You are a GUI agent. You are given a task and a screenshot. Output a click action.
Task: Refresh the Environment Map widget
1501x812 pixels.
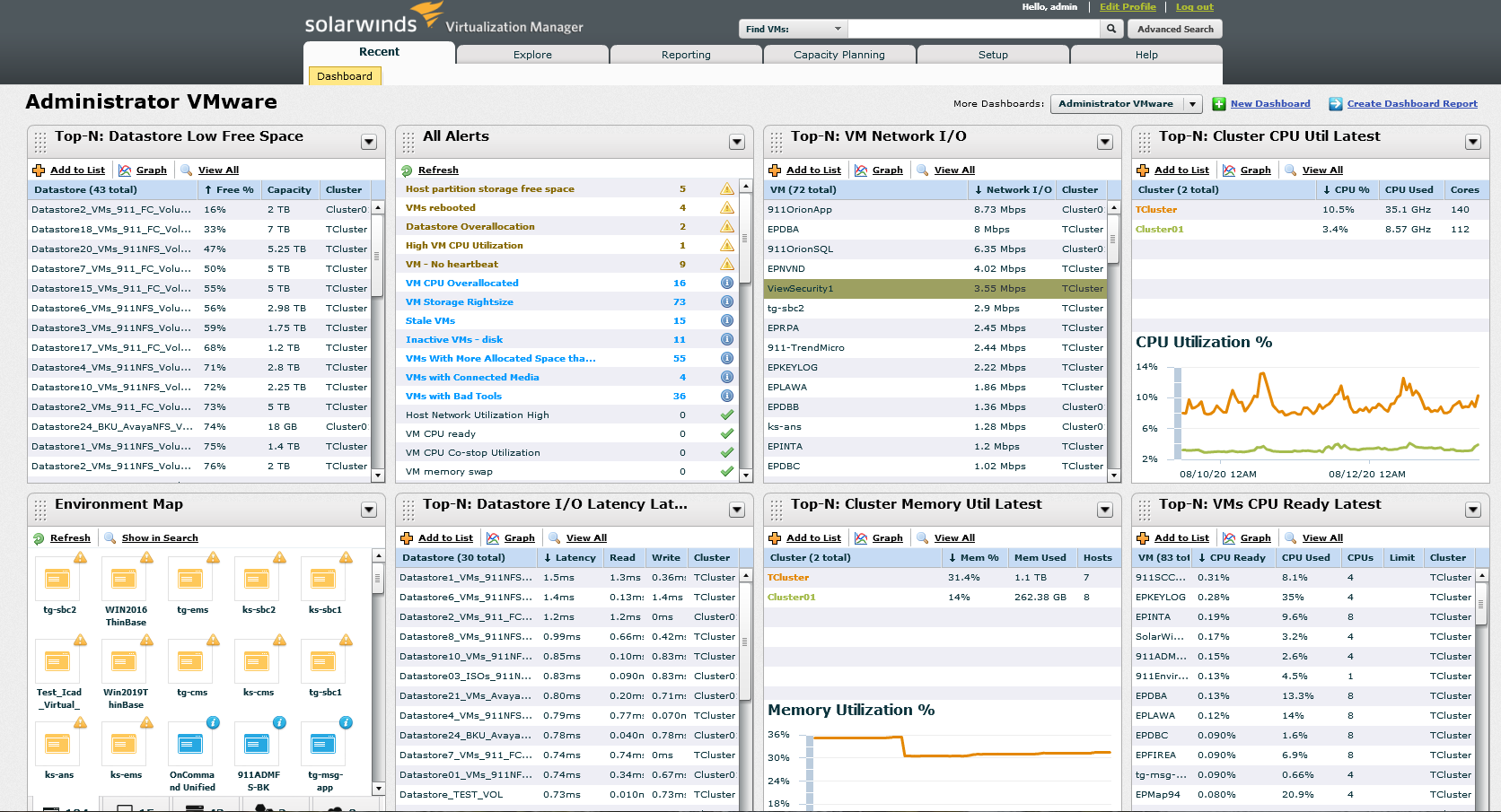click(70, 537)
